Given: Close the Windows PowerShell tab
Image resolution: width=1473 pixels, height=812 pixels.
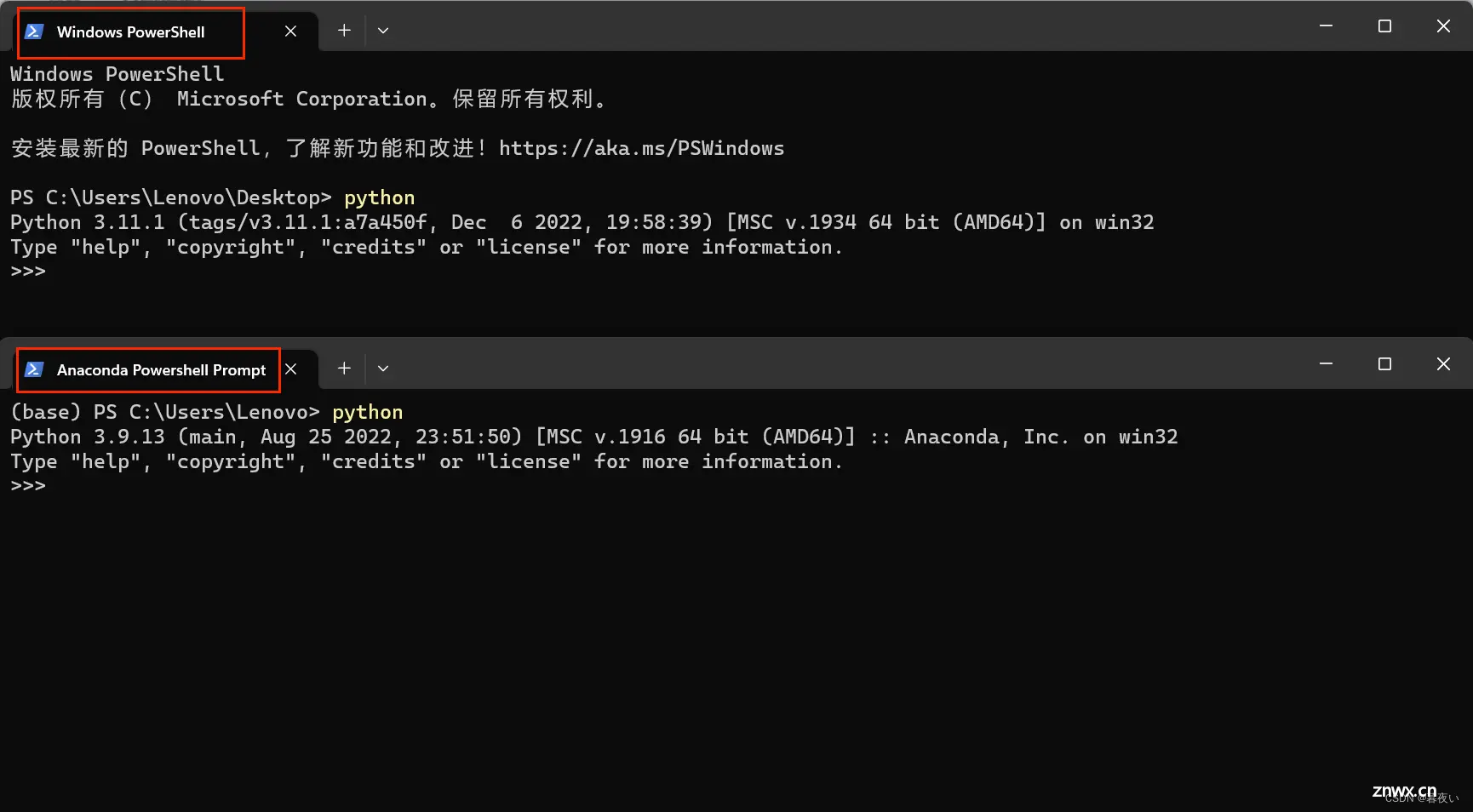Looking at the screenshot, I should tap(290, 31).
